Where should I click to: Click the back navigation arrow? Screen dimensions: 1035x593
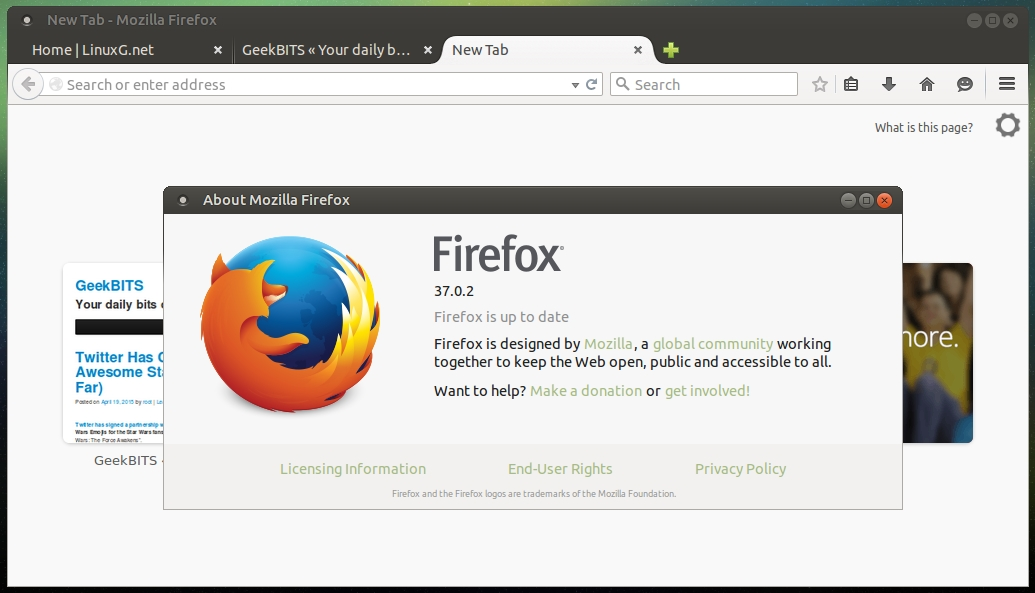click(x=28, y=84)
